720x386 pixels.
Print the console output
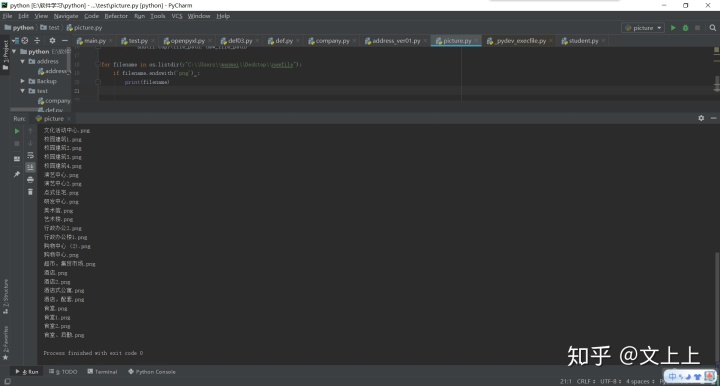[x=30, y=179]
